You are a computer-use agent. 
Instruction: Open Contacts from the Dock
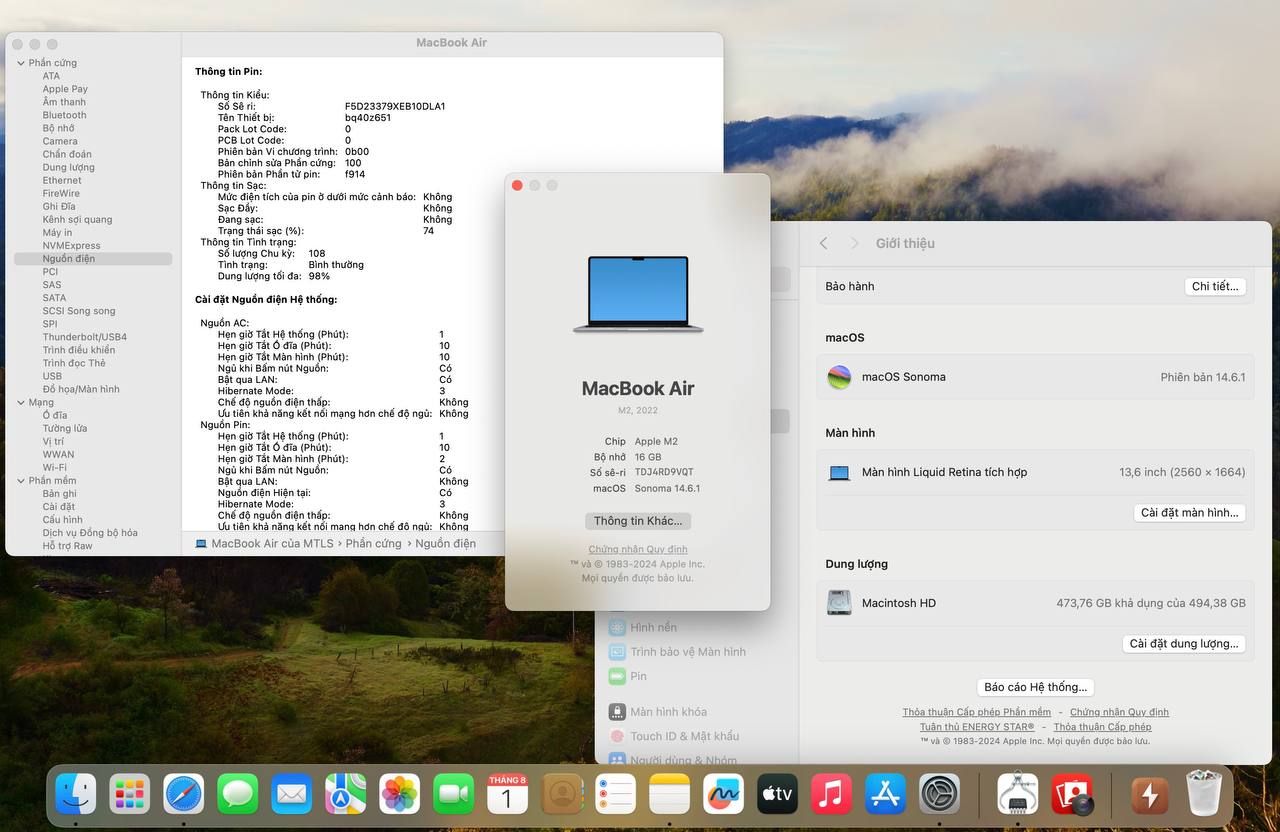562,794
